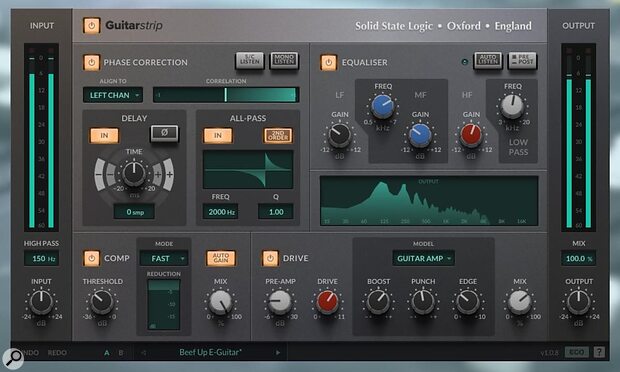Click the input level meter
The width and height of the screenshot is (620, 372).
click(41, 137)
